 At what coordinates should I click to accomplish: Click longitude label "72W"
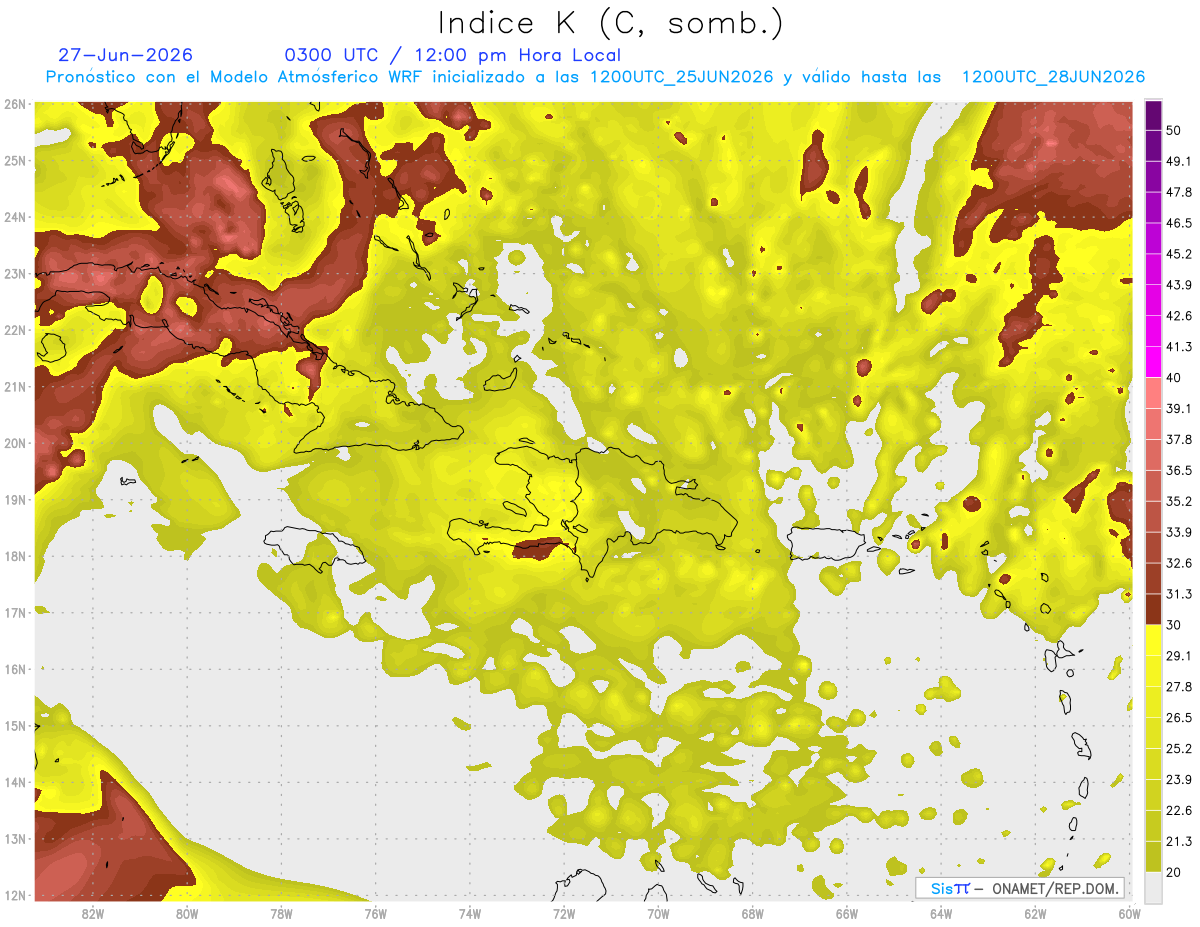(x=564, y=913)
